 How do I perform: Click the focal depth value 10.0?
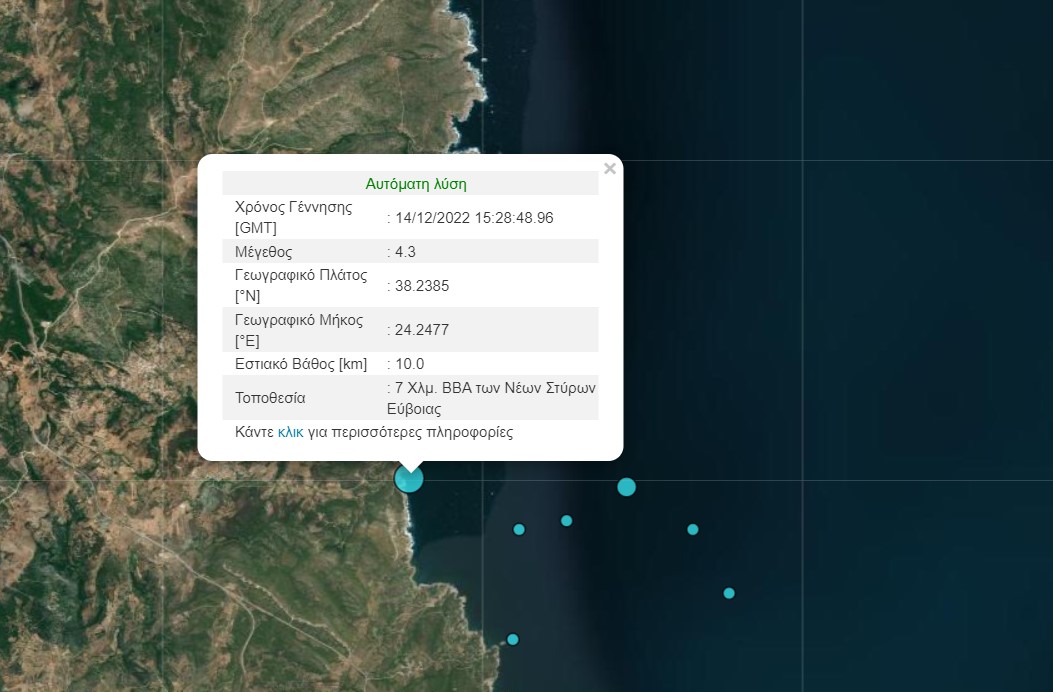click(410, 364)
